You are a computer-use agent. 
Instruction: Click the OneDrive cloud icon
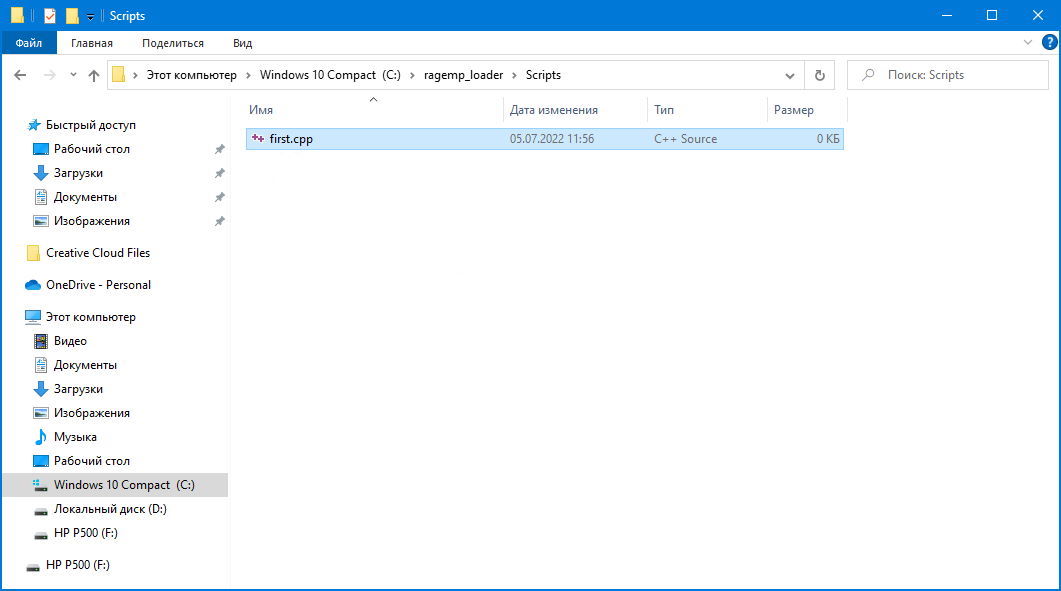click(x=33, y=285)
